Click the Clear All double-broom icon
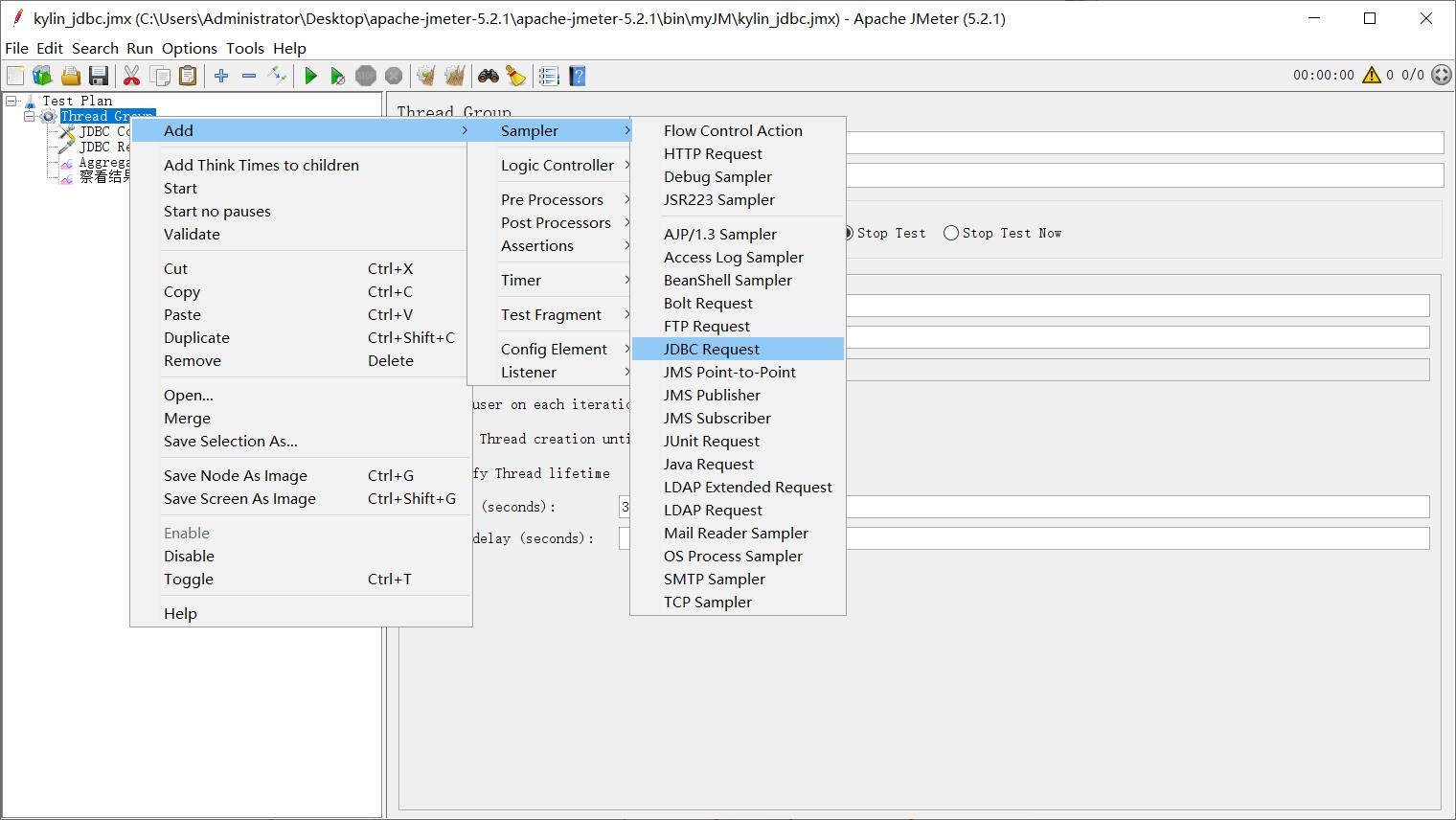Viewport: 1456px width, 820px height. [454, 76]
